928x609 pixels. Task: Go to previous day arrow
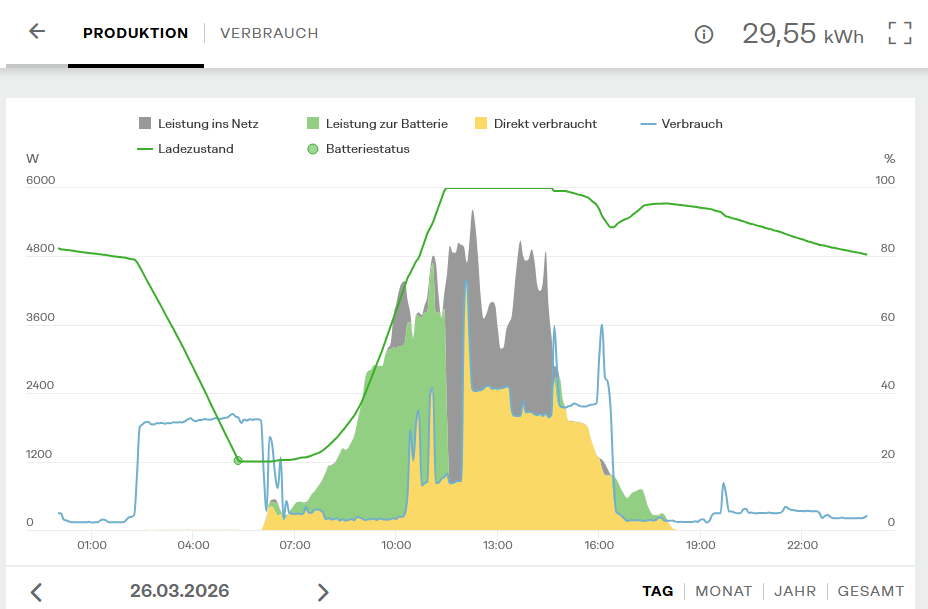(x=36, y=592)
